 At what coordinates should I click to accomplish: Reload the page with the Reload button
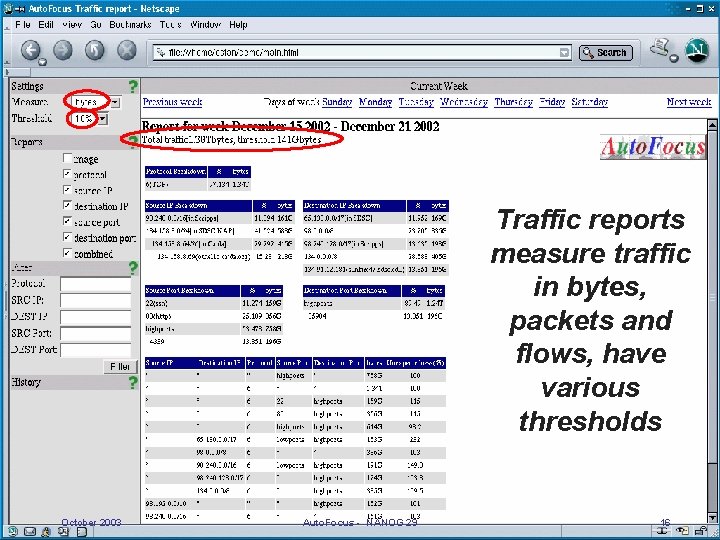pos(95,50)
